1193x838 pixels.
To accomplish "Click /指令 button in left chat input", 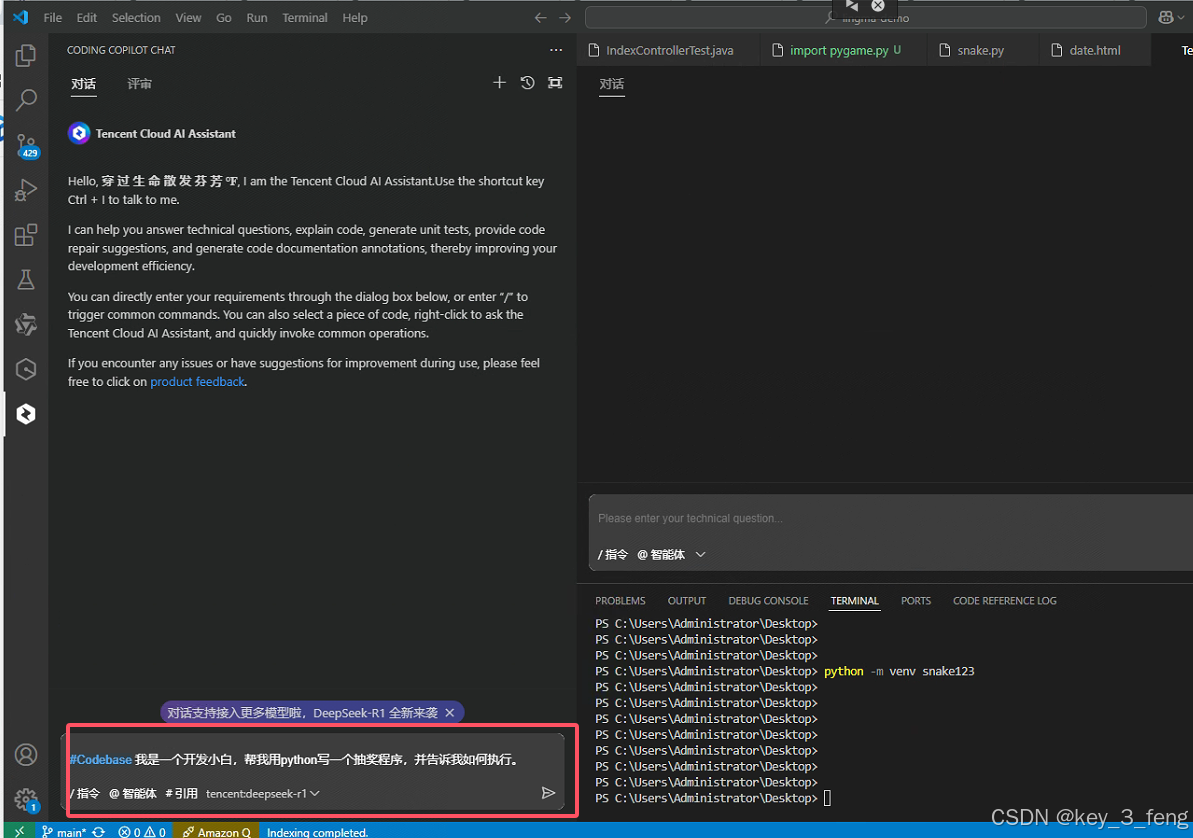I will [85, 793].
